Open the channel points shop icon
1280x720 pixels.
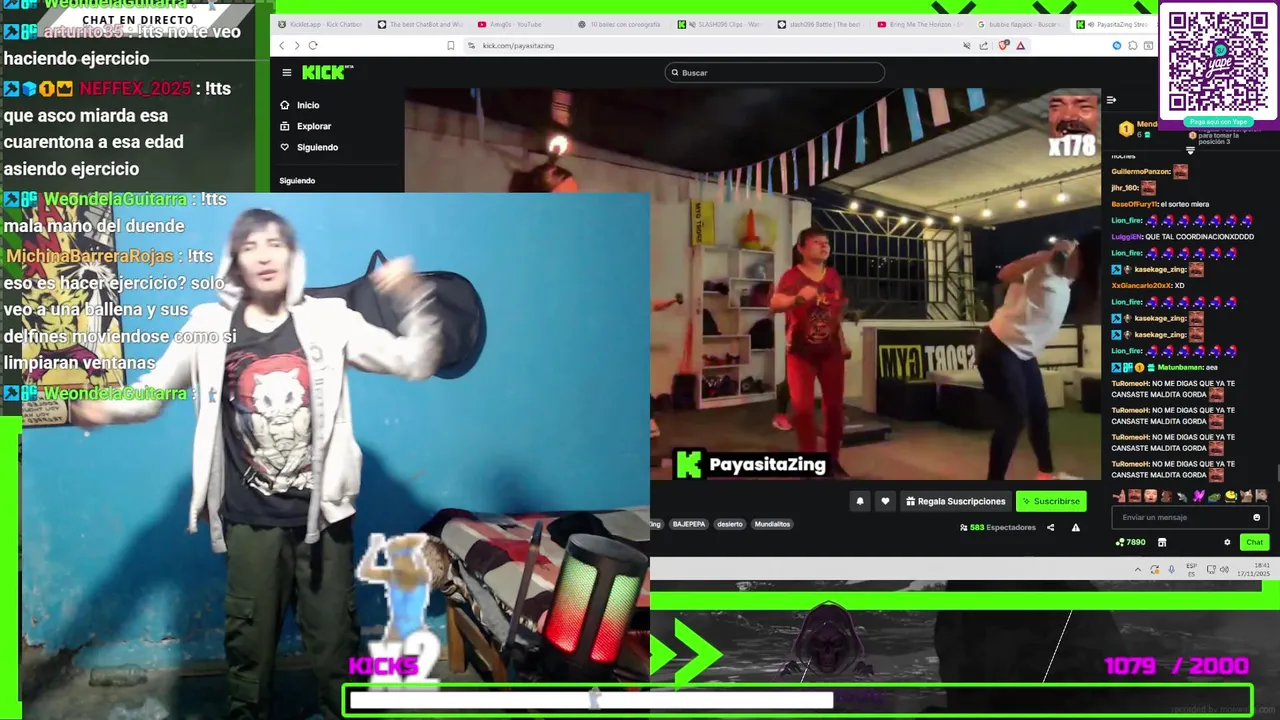click(1162, 542)
